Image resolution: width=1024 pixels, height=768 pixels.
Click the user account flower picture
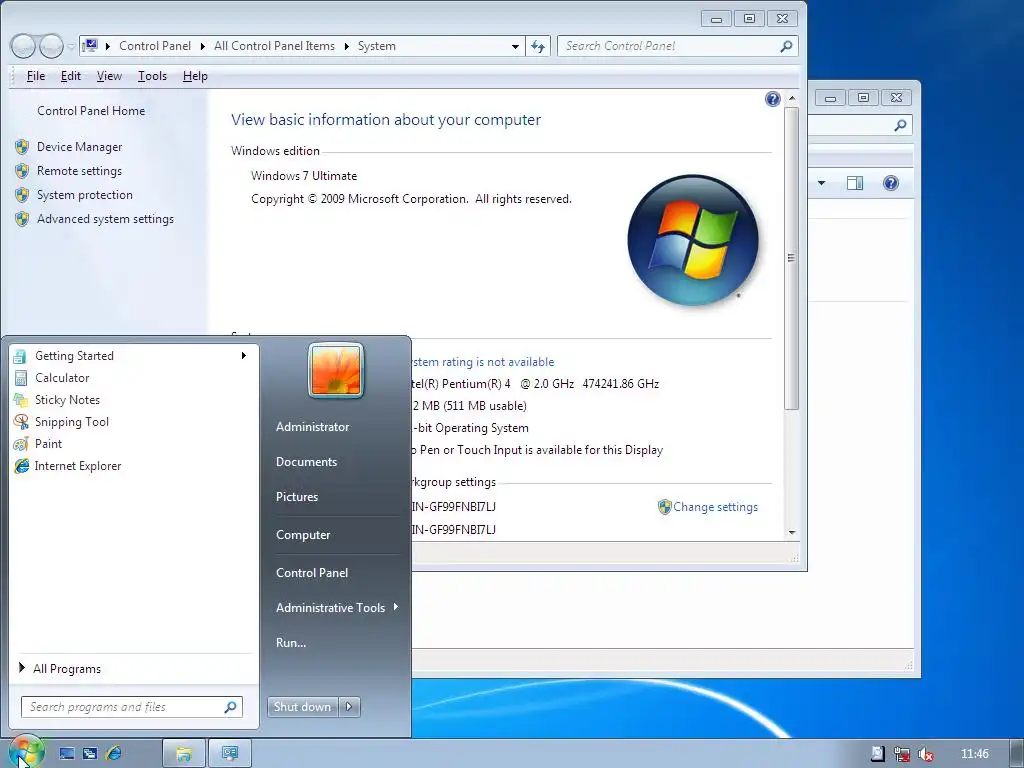(x=336, y=370)
